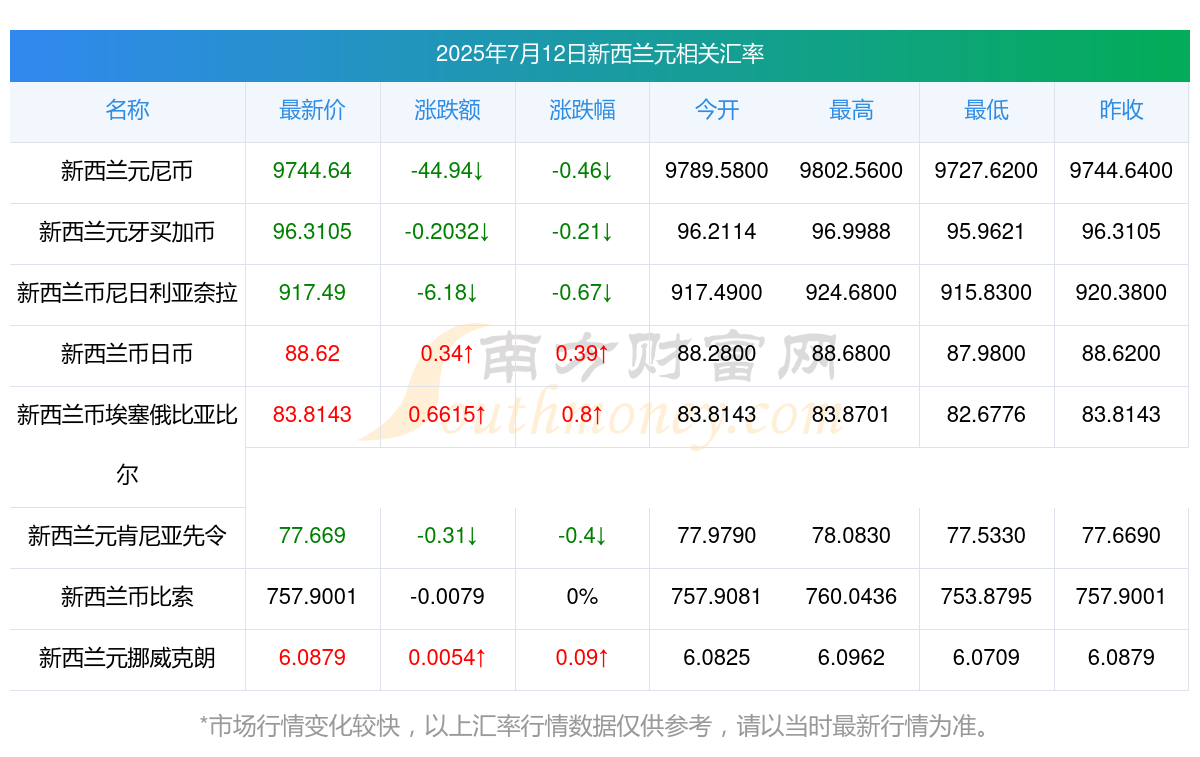Click the change value -6.18↓
Screen dimensions: 1200x757
click(x=447, y=293)
